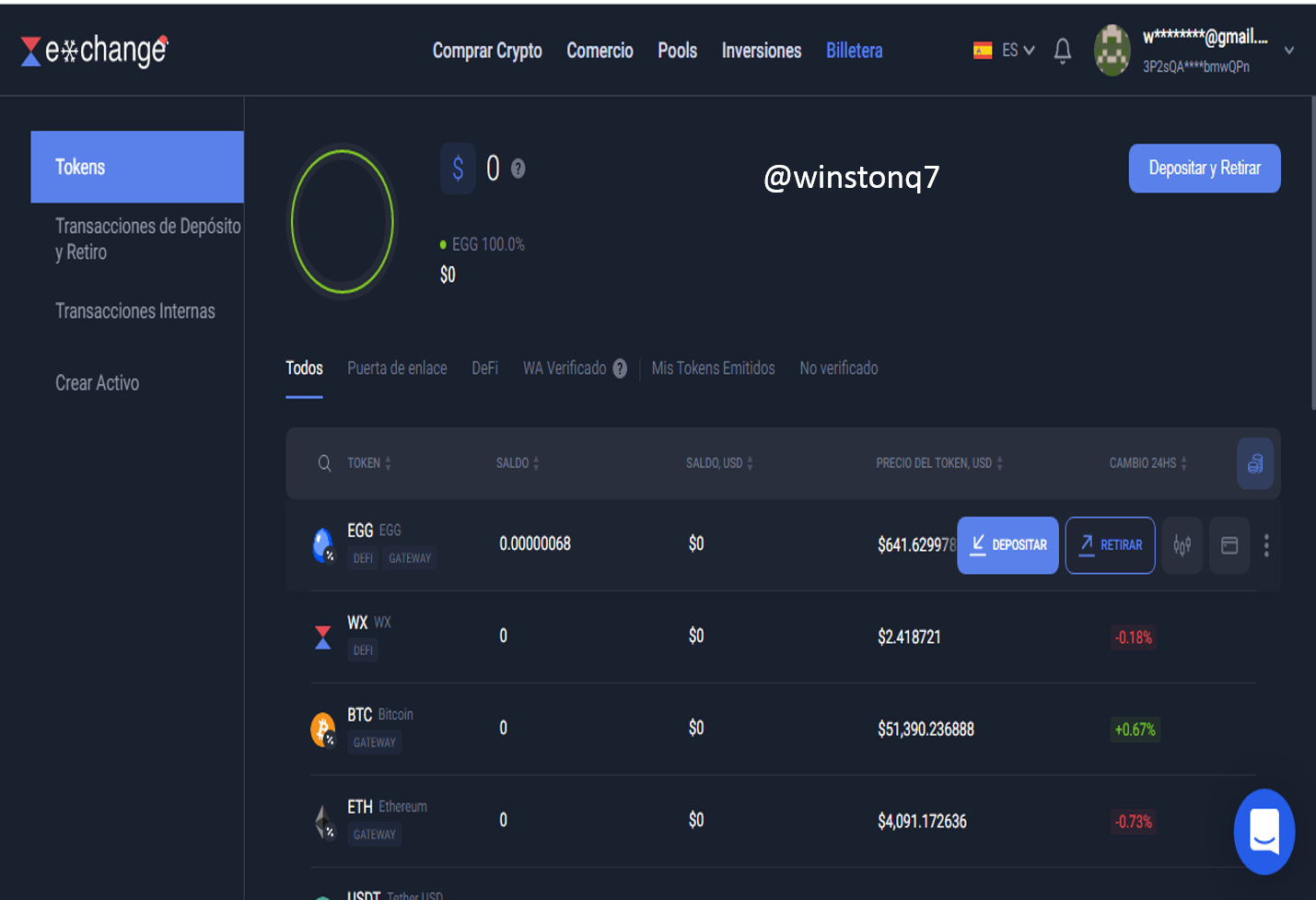Switch to the DeFi tab
Screen dimensions: 1316x900
[x=484, y=368]
